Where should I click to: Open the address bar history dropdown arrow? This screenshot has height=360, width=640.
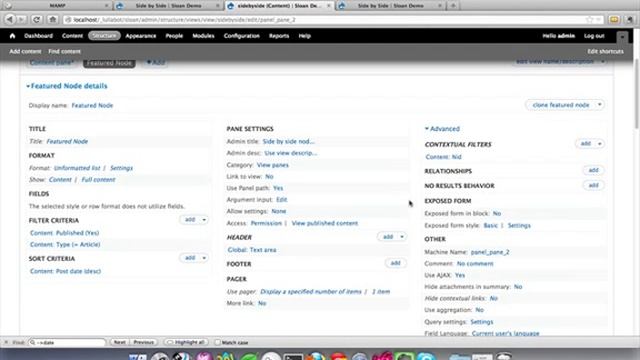pos(598,20)
